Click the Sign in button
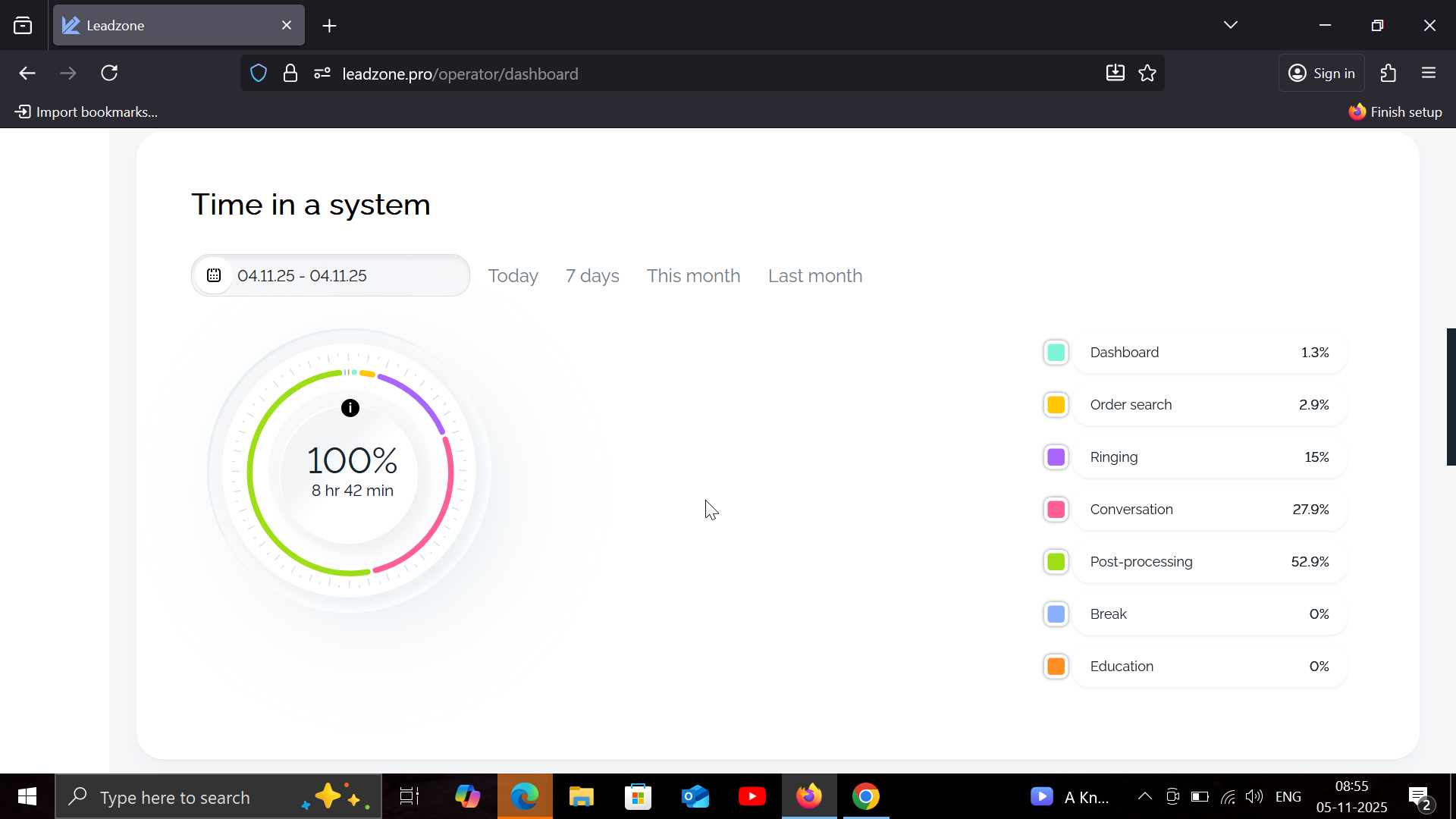The width and height of the screenshot is (1456, 819). pos(1322,74)
